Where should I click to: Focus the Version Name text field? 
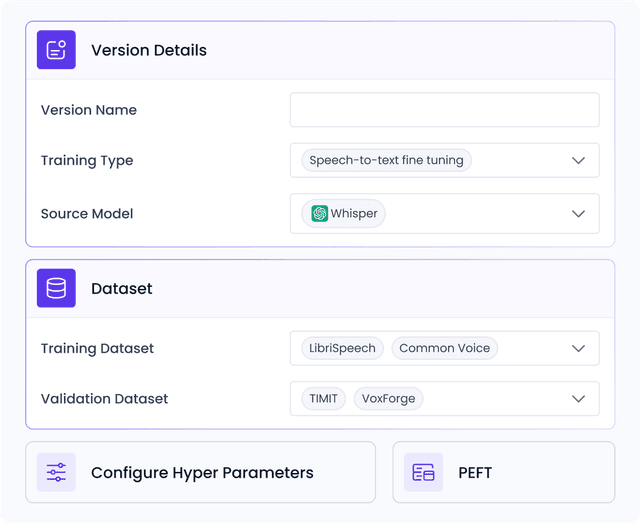click(444, 110)
